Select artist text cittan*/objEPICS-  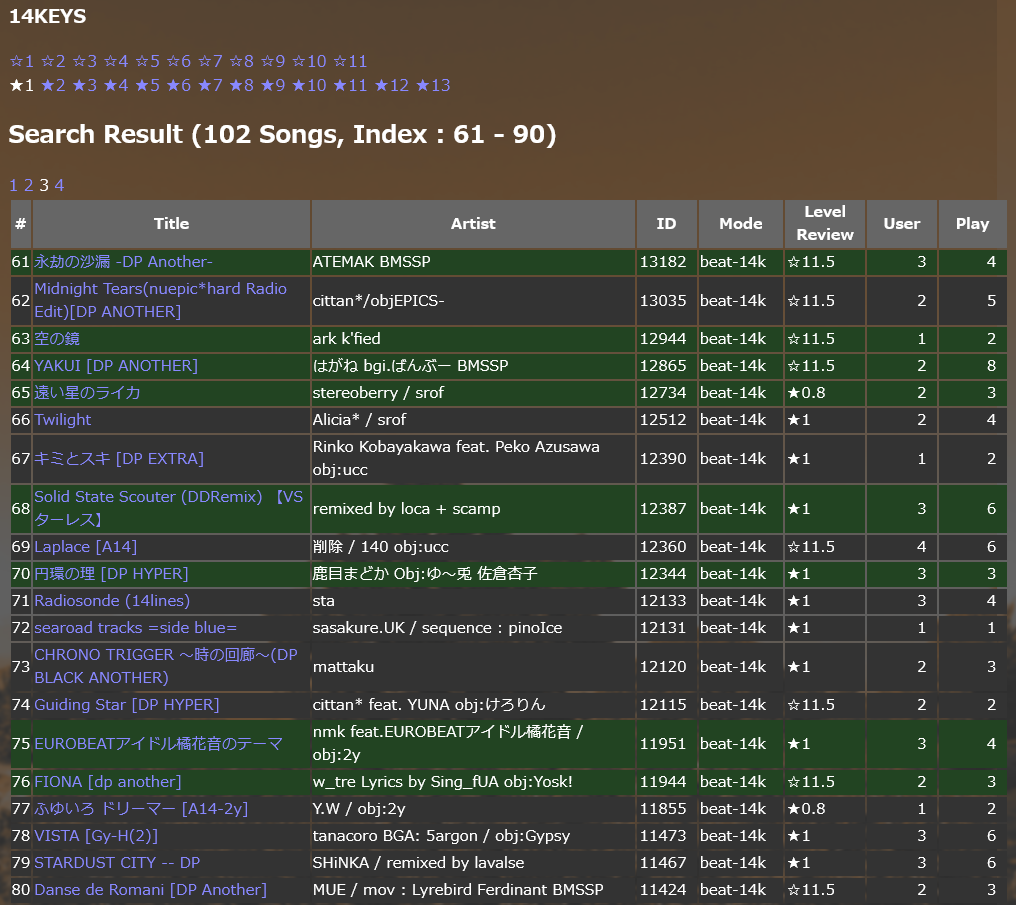(x=378, y=301)
